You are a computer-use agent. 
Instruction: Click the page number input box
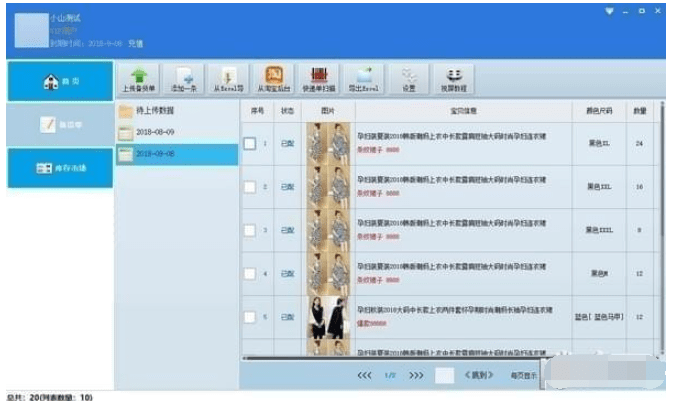tap(444, 376)
